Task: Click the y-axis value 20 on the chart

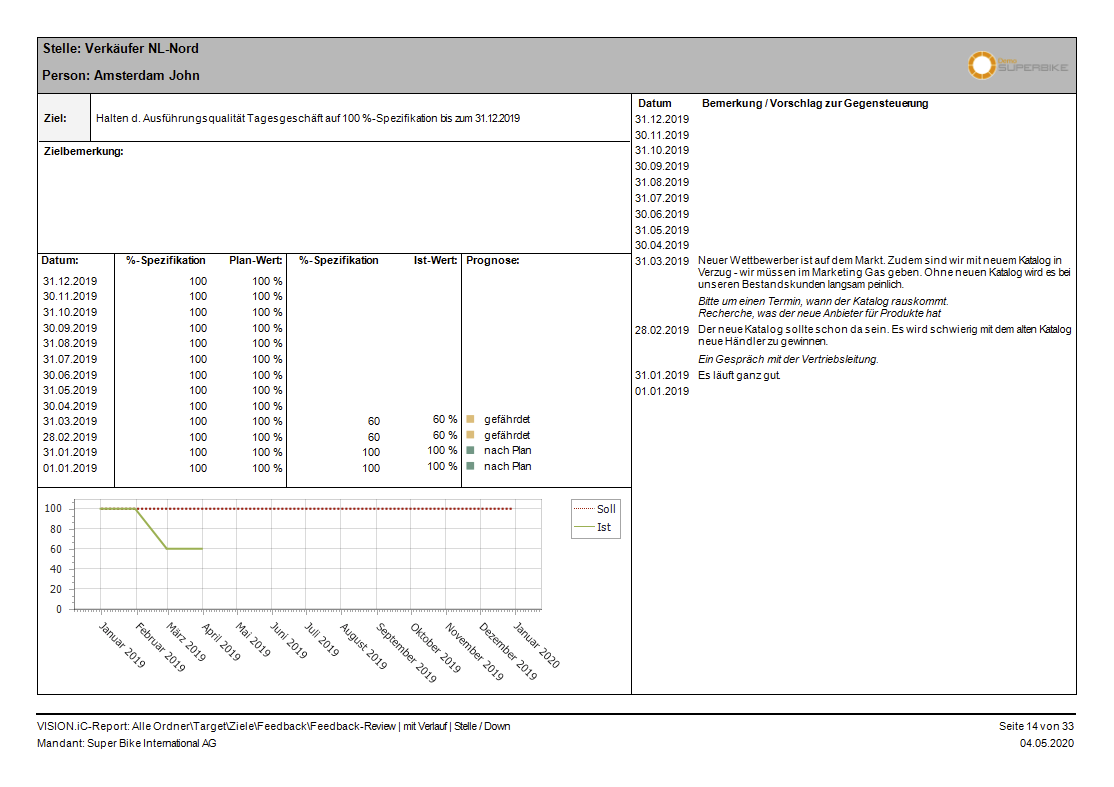Action: point(56,589)
